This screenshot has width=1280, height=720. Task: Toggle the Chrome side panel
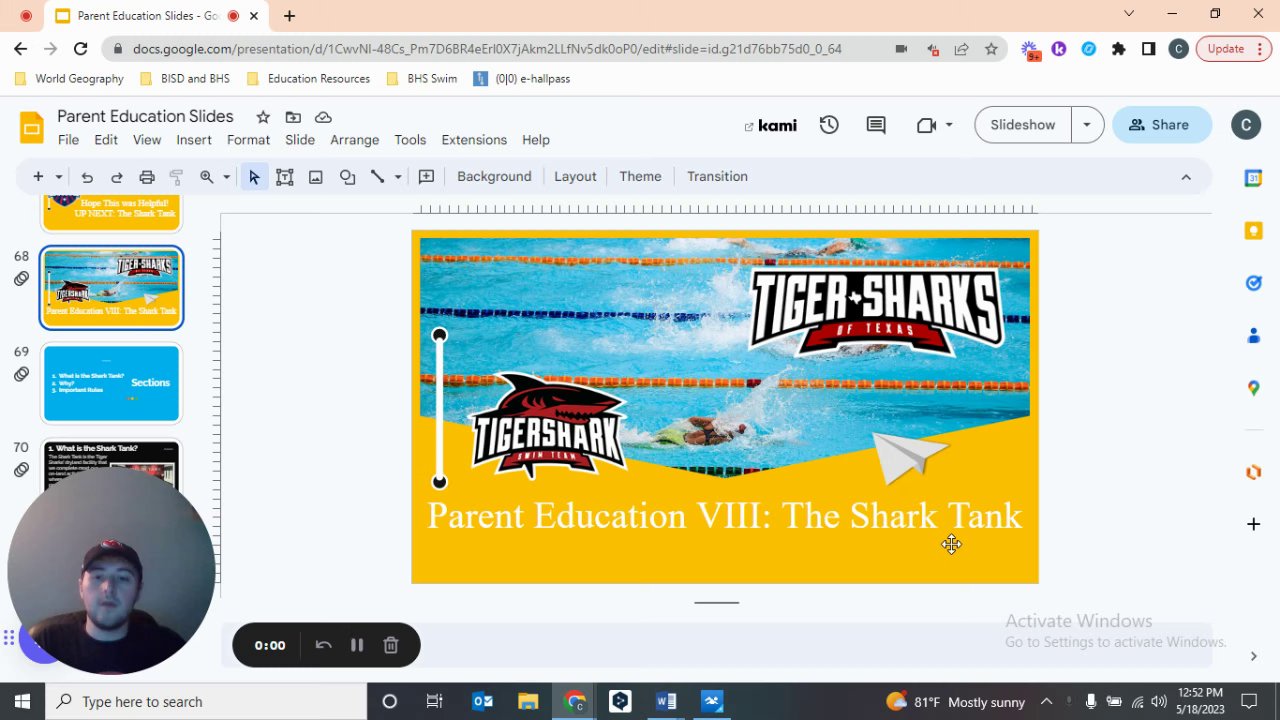1149,48
